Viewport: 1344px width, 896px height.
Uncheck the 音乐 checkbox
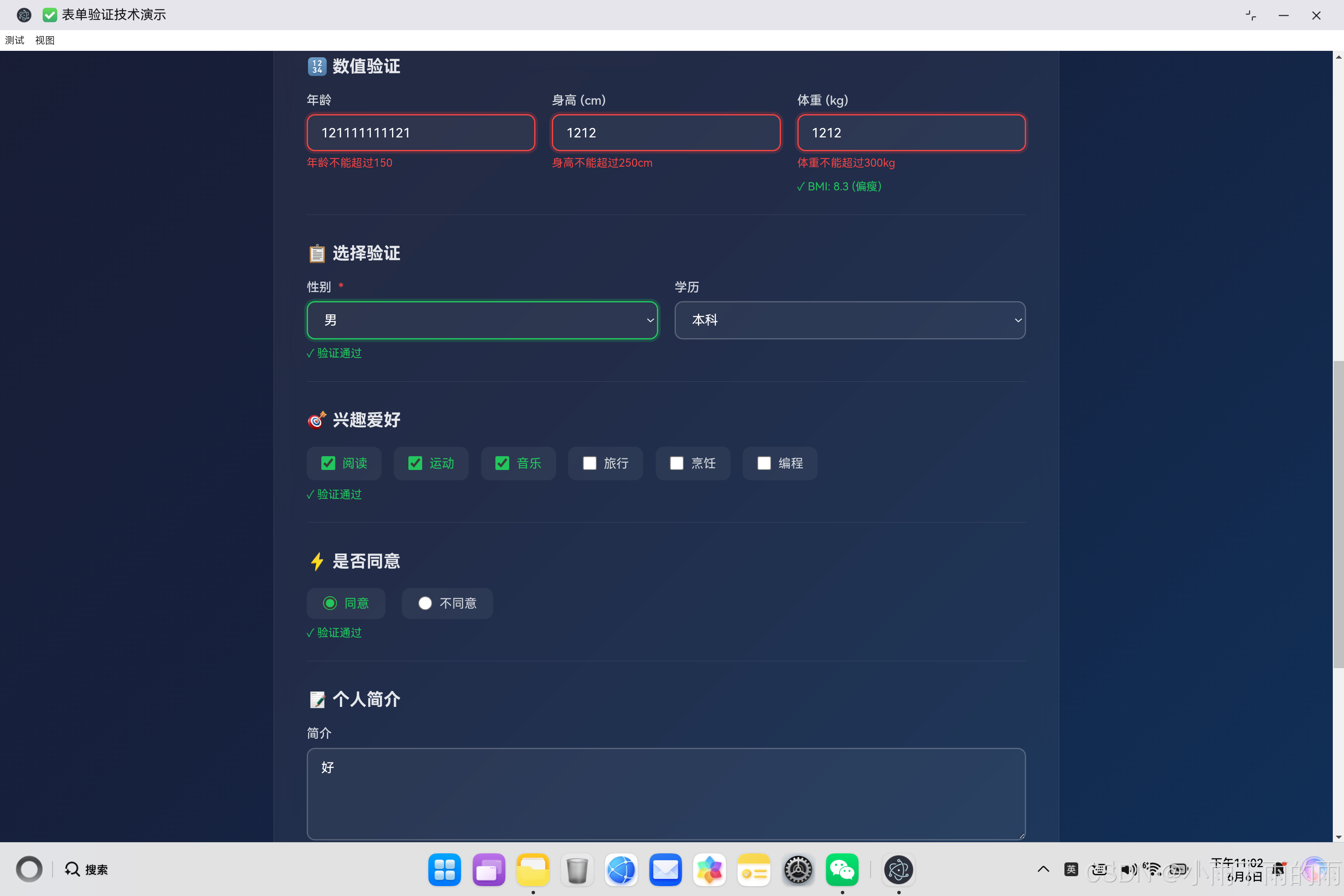point(502,463)
